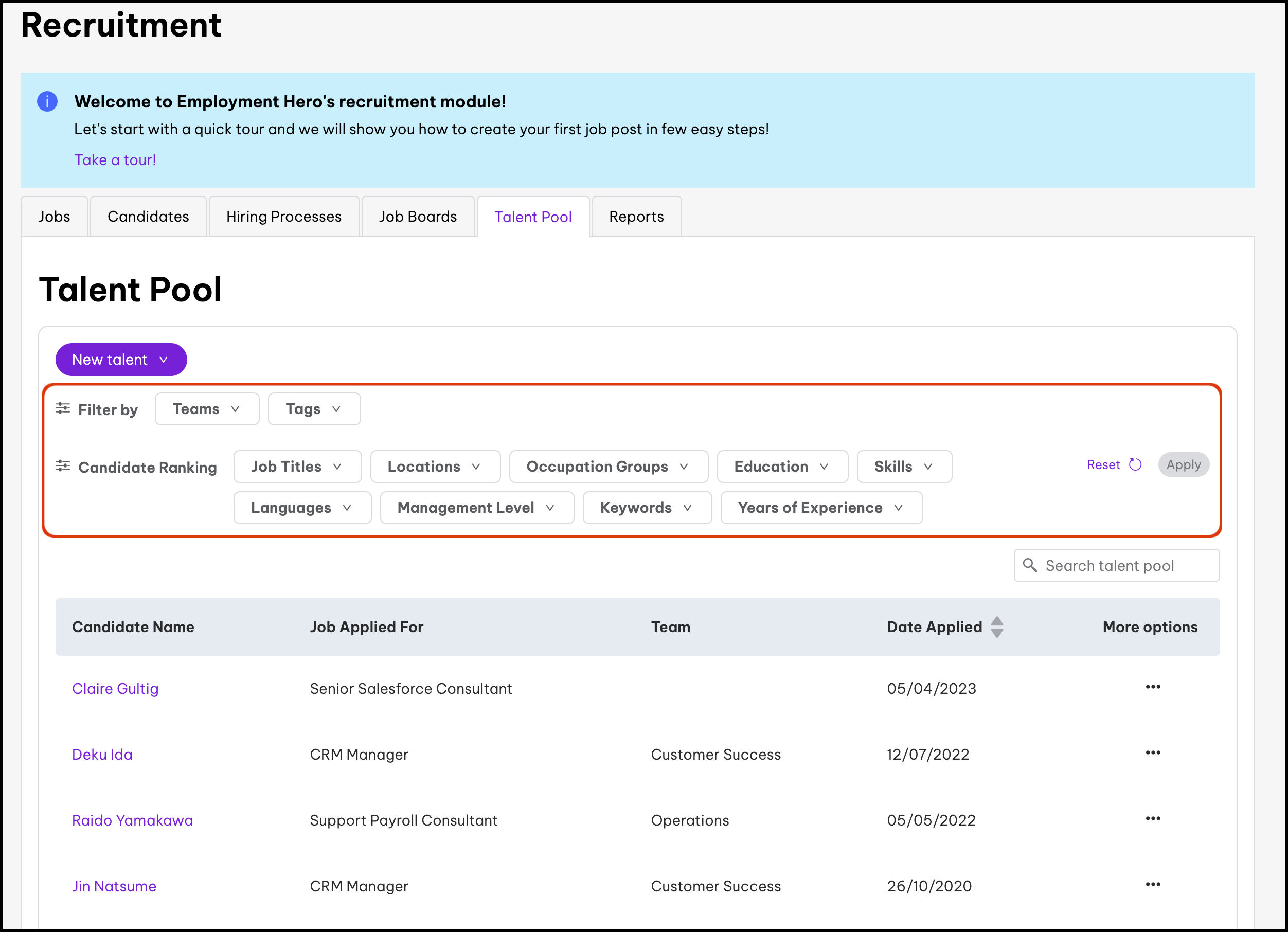Open more options for Raido Yamakawa

pos(1152,819)
